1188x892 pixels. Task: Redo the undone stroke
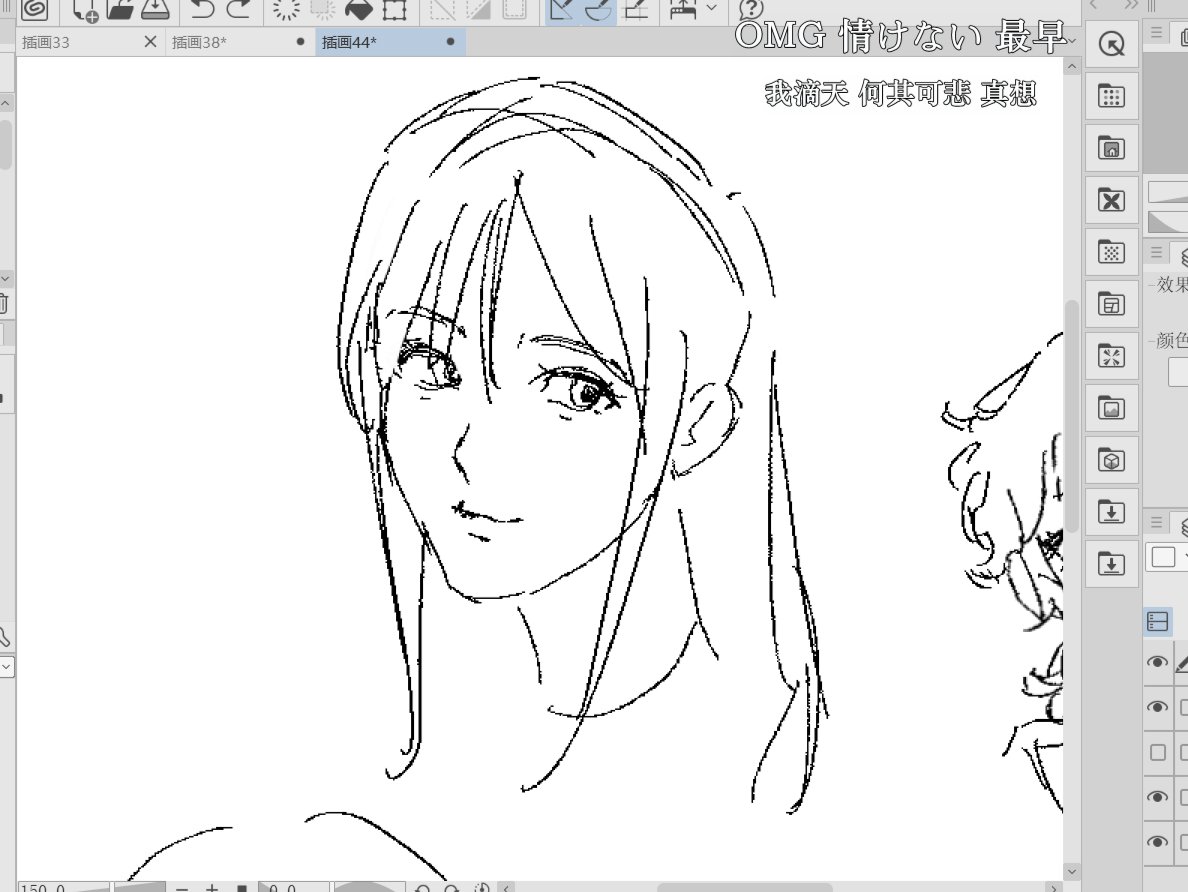(239, 9)
